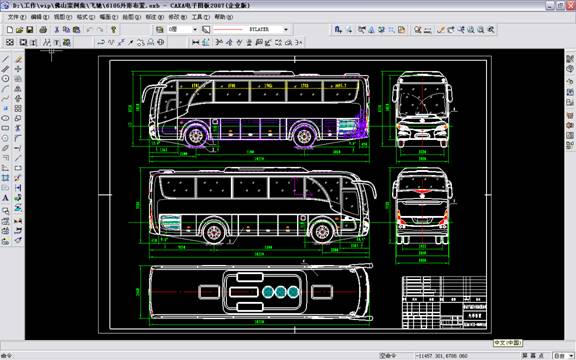The width and height of the screenshot is (576, 360).
Task: Click the text style T icon in the second row
Action: pyautogui.click(x=57, y=43)
